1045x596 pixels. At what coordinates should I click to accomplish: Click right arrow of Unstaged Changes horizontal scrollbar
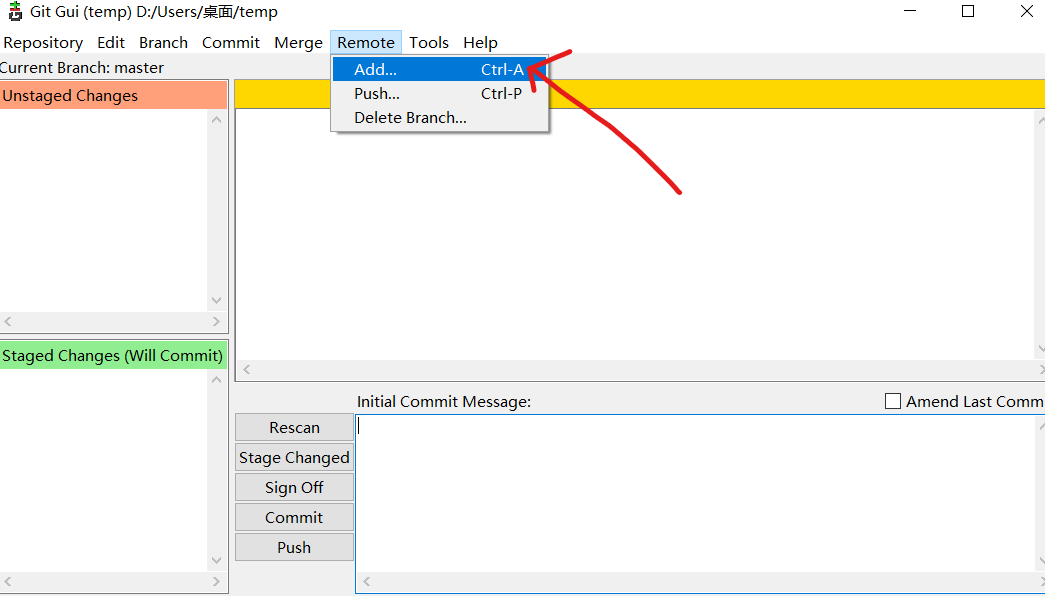(217, 321)
